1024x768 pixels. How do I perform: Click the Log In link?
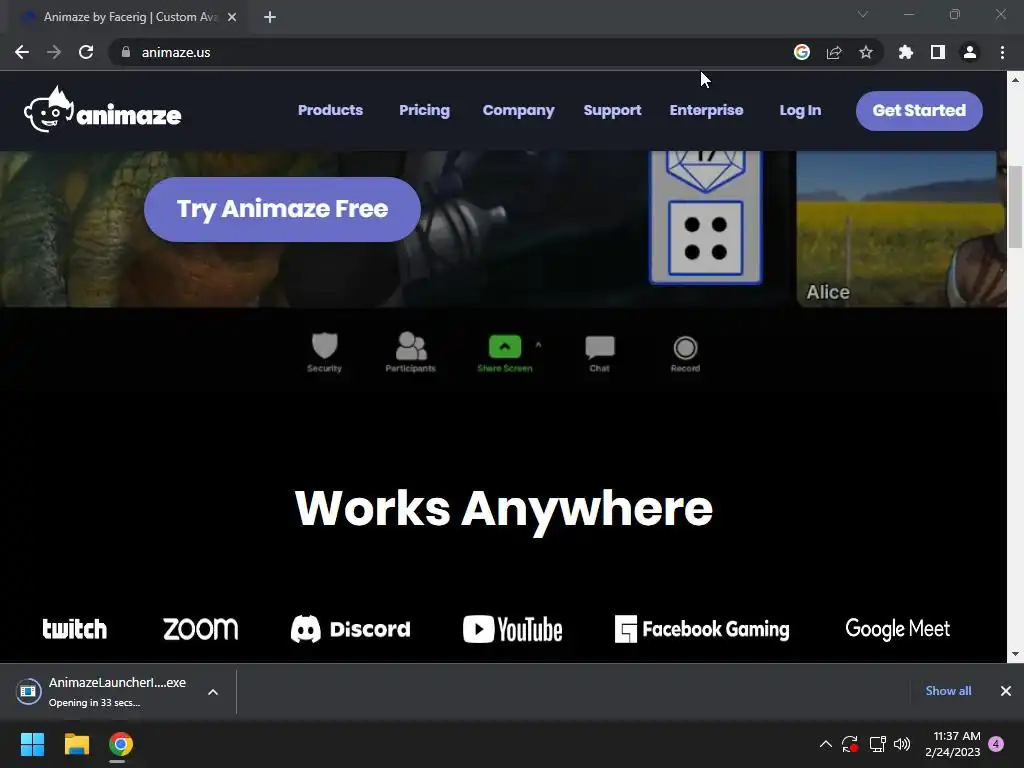pyautogui.click(x=800, y=110)
